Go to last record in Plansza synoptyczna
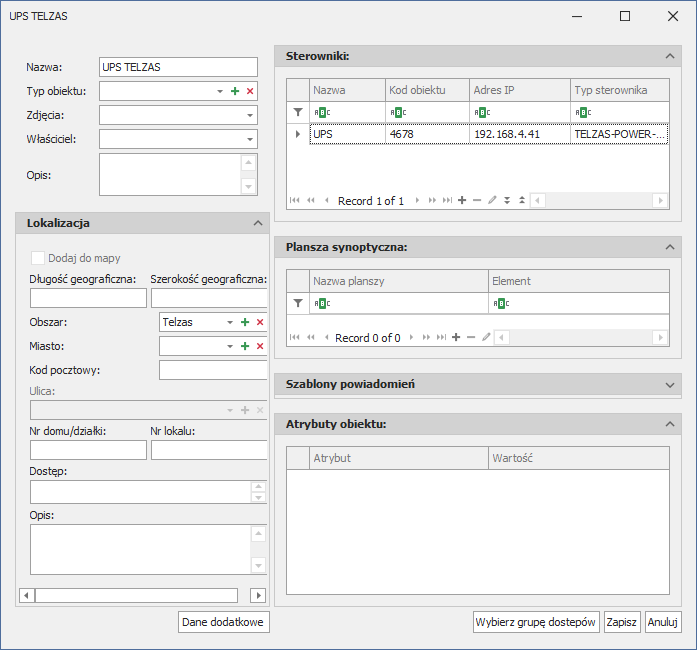Viewport: 697px width, 650px height. coord(441,337)
